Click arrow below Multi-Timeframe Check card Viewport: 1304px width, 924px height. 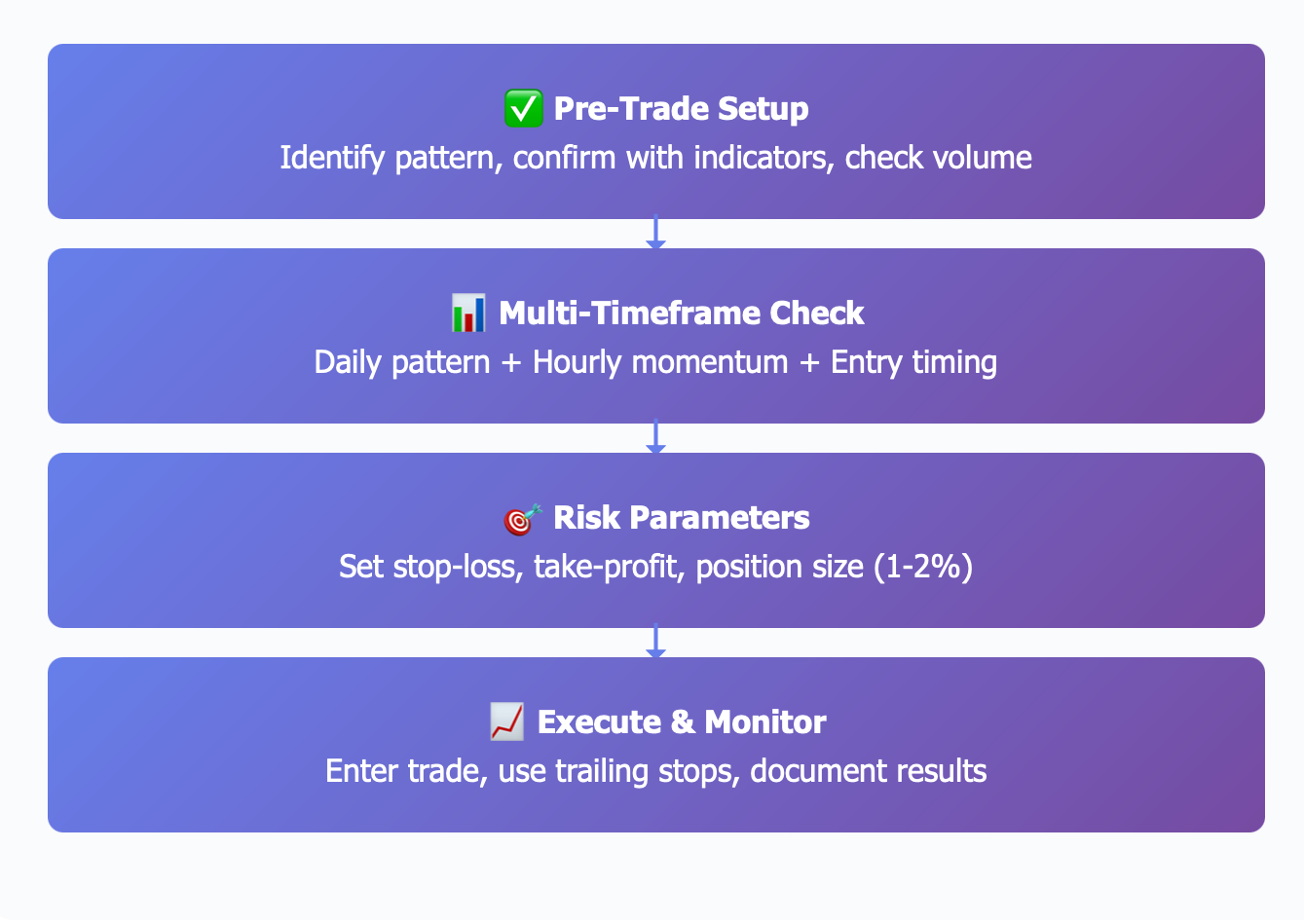[x=655, y=437]
